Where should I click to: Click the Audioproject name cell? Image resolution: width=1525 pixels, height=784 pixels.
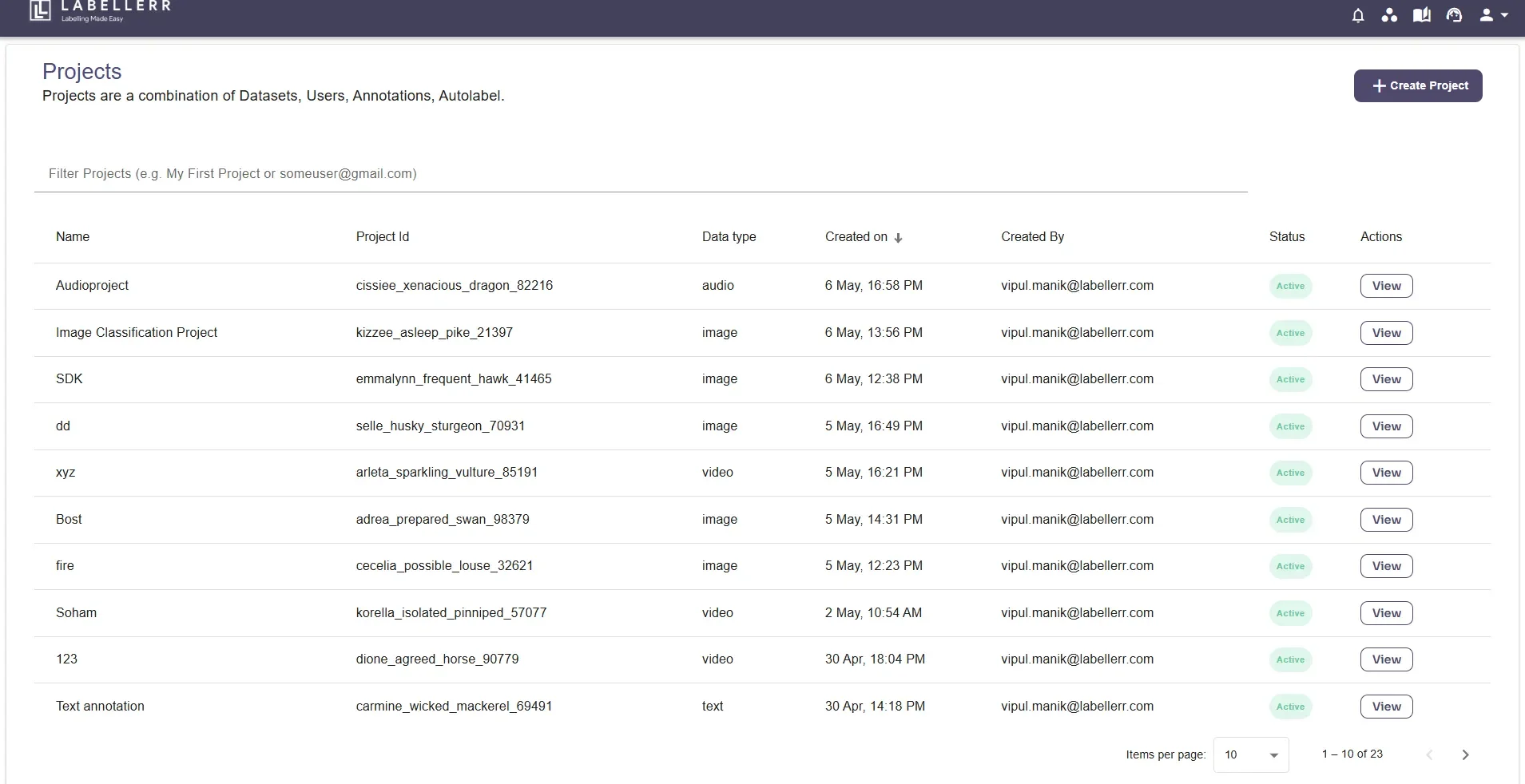point(92,285)
